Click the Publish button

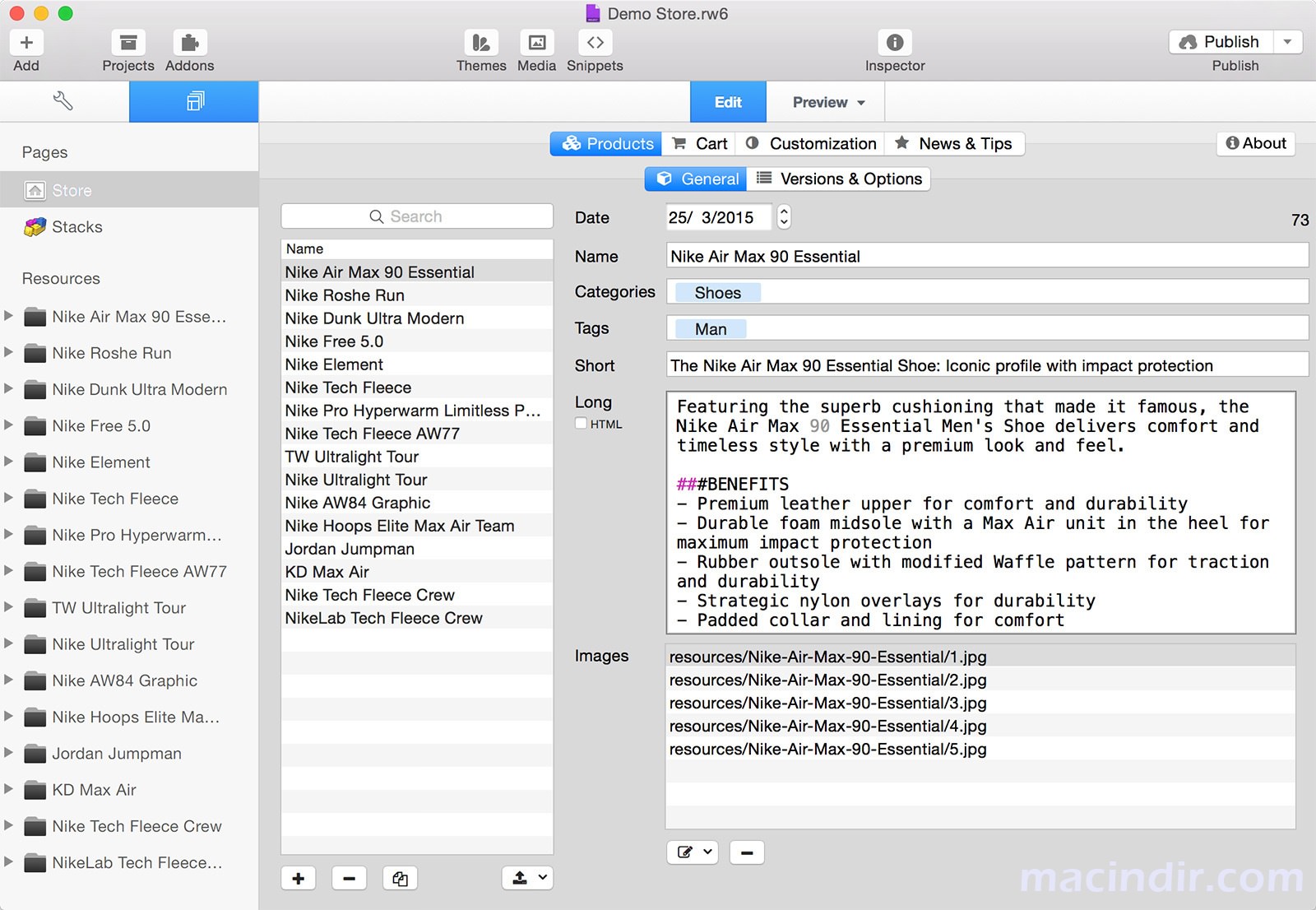click(x=1221, y=42)
